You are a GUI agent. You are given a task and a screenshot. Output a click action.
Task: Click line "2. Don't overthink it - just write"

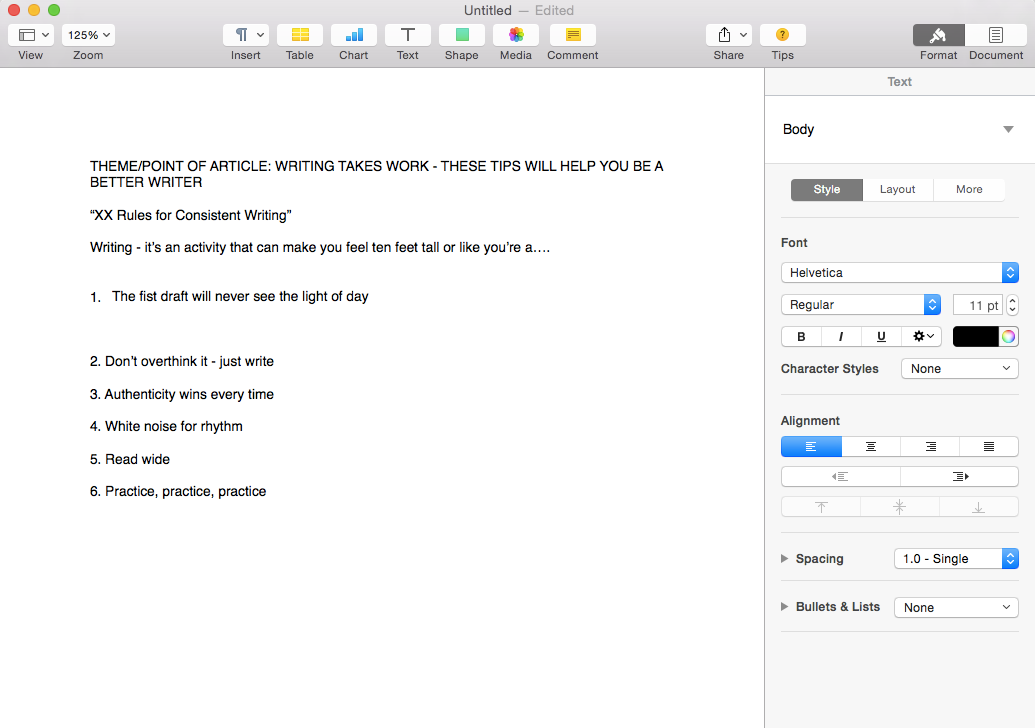click(x=182, y=362)
